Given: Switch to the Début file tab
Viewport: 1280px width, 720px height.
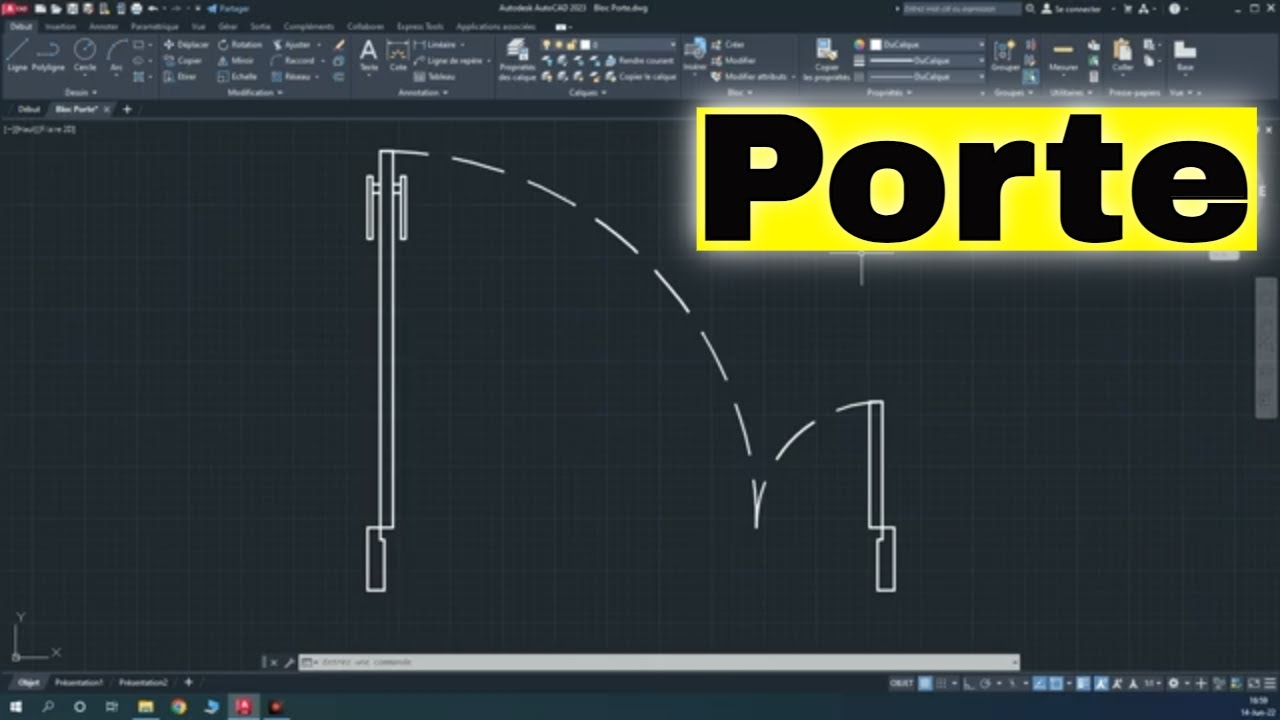Looking at the screenshot, I should 29,109.
